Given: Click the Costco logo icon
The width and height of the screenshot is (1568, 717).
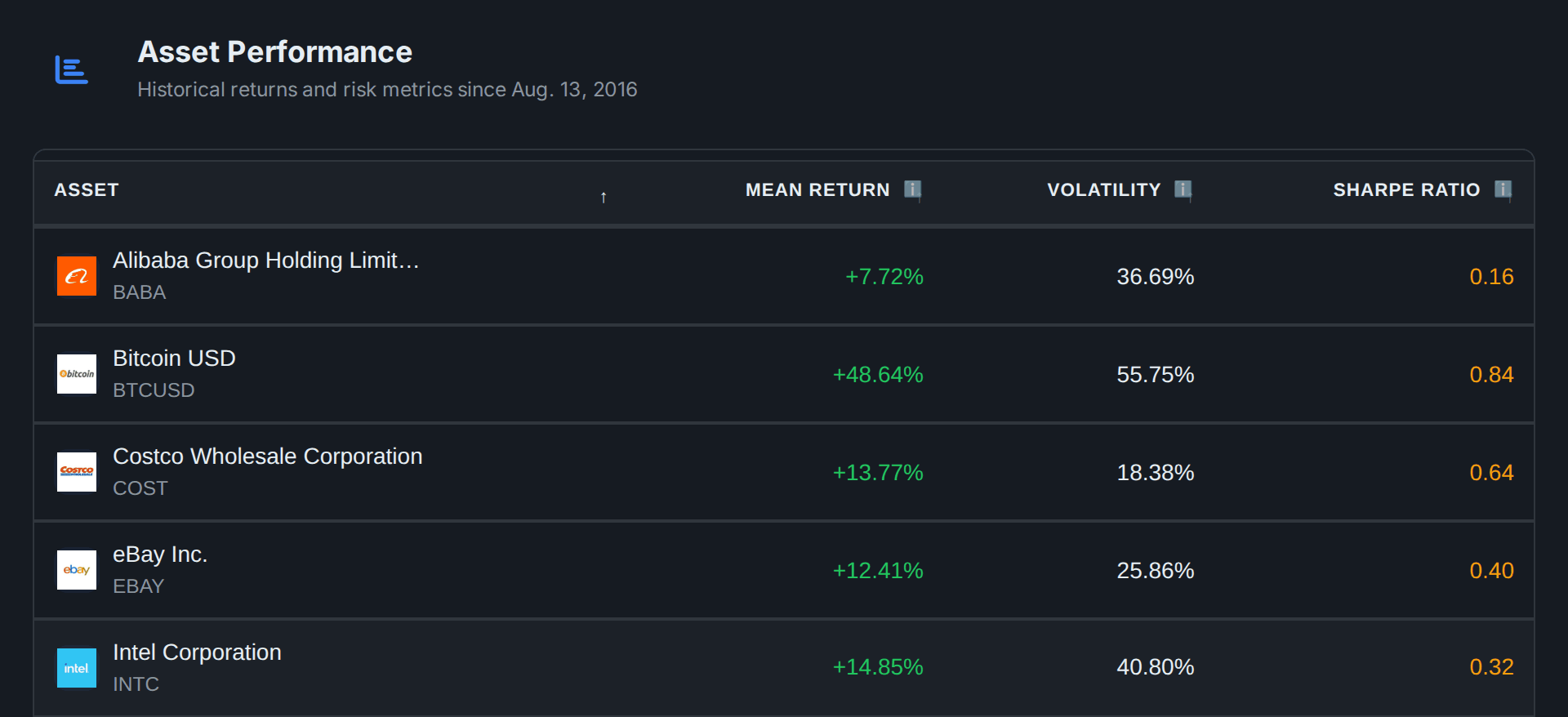Looking at the screenshot, I should 77,472.
